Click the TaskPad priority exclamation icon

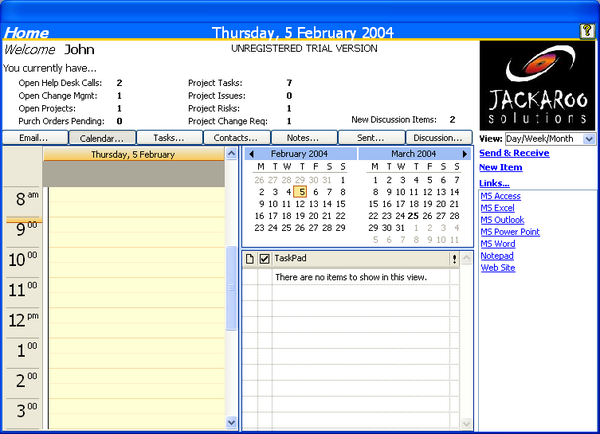(454, 259)
